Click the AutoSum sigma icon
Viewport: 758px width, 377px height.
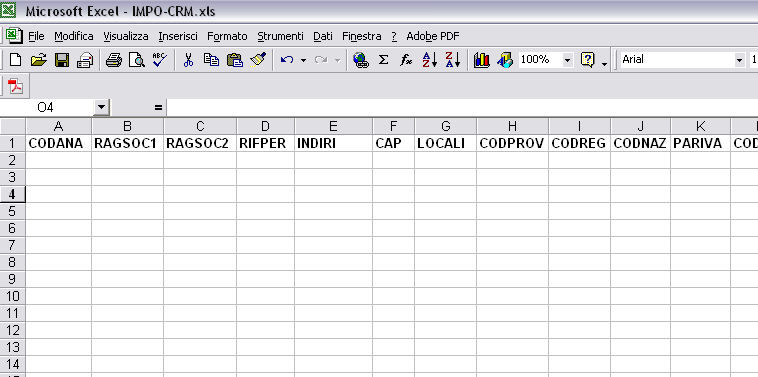coord(383,60)
